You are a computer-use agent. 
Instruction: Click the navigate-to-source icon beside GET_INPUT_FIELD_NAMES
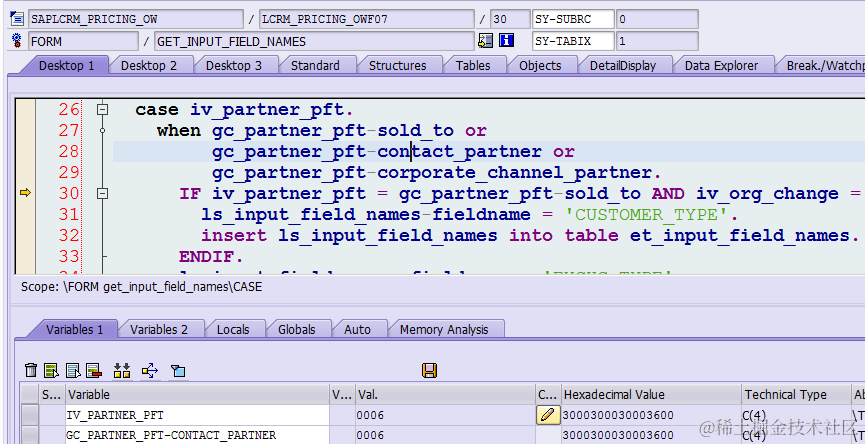coord(485,40)
